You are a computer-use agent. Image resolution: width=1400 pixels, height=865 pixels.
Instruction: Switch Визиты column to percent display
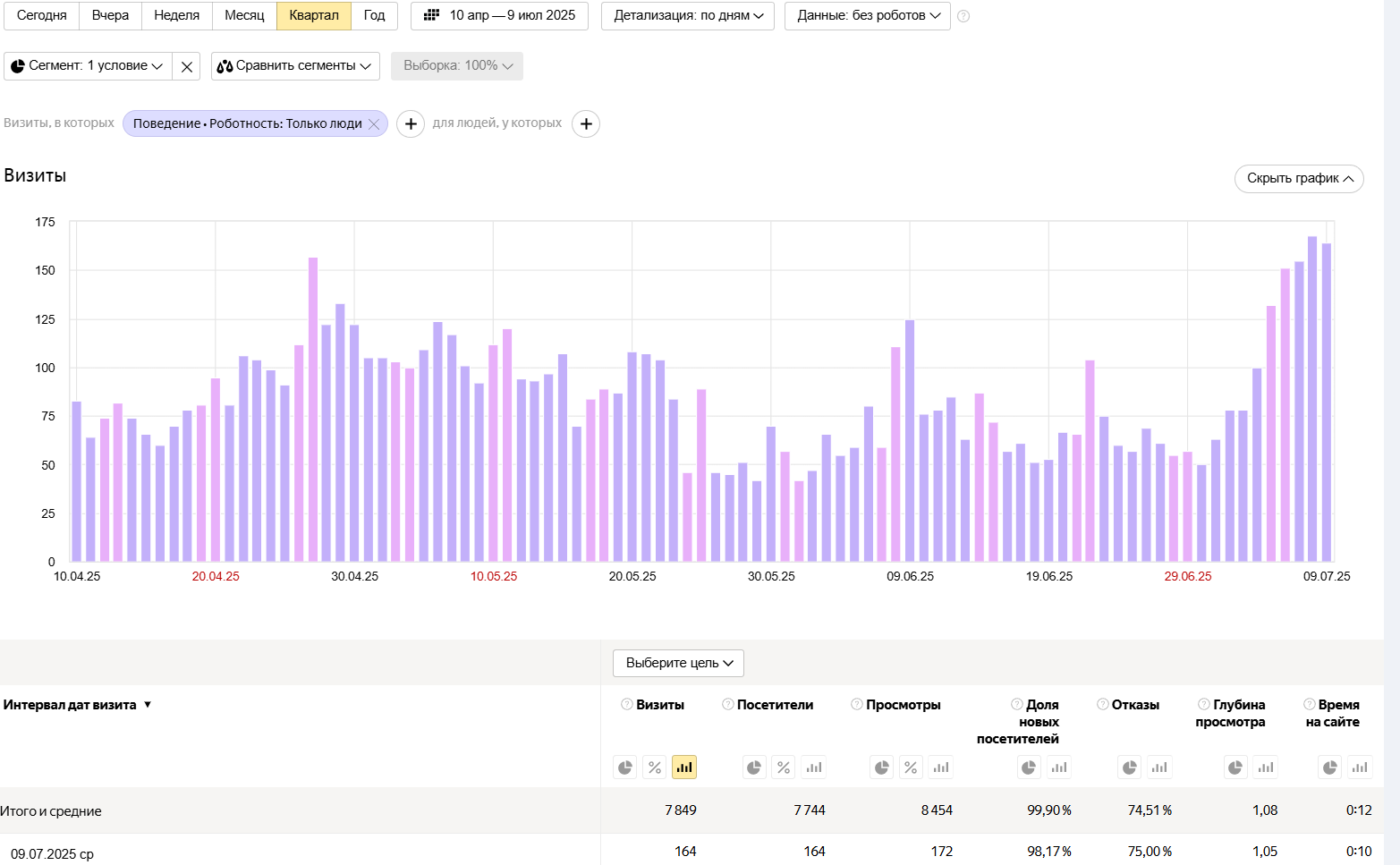point(655,767)
